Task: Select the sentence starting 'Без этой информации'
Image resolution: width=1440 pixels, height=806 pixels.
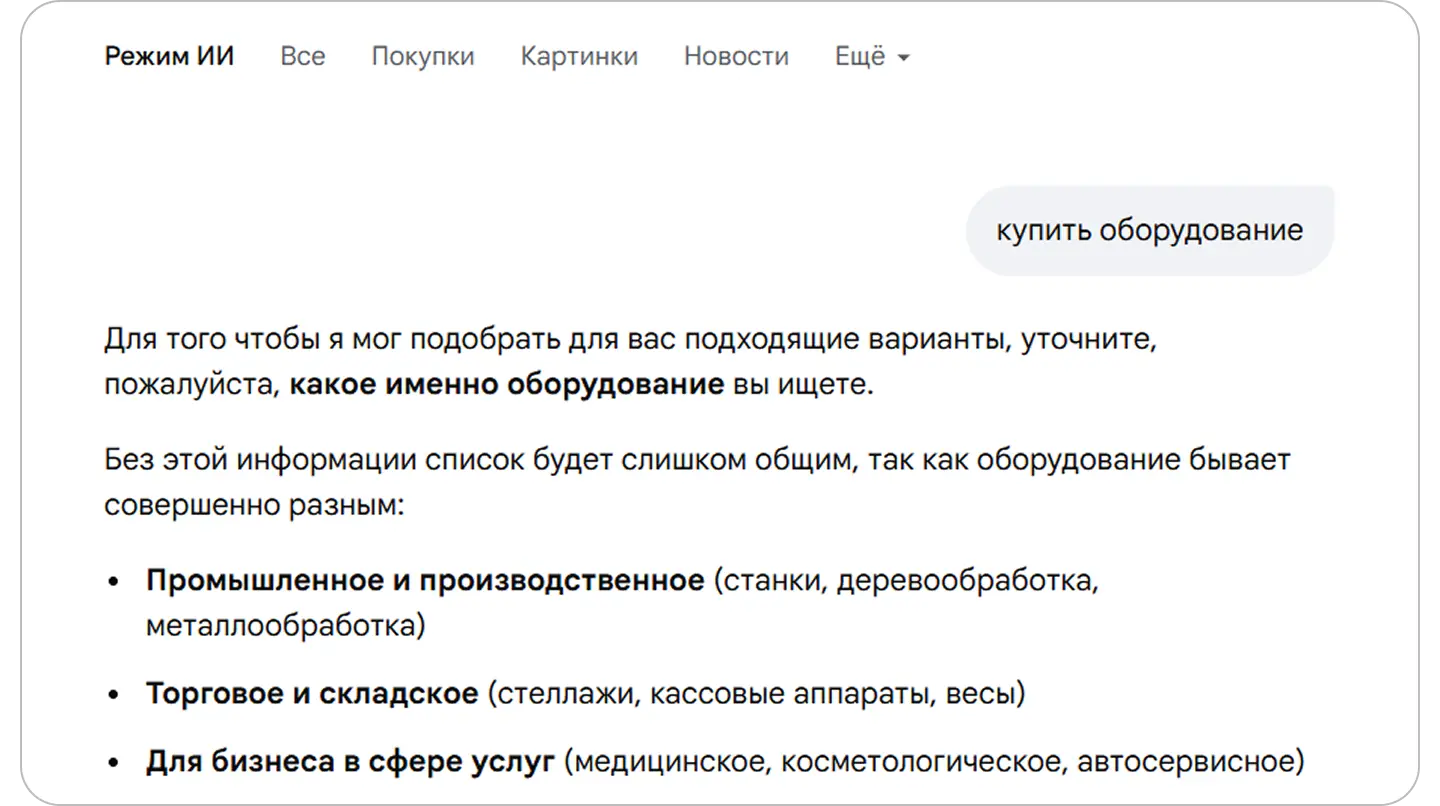Action: pos(697,482)
